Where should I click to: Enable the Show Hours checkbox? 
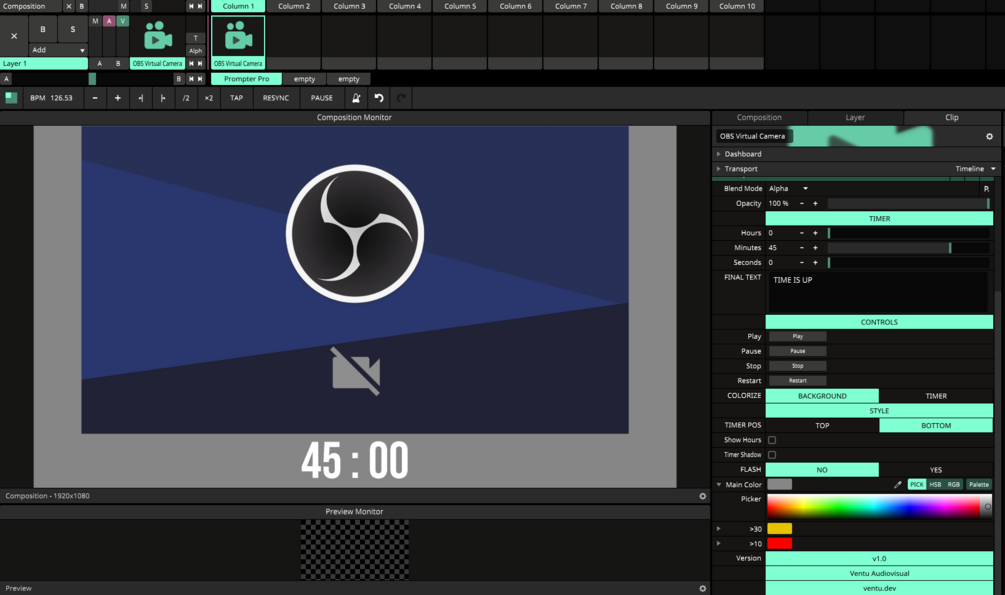click(772, 440)
